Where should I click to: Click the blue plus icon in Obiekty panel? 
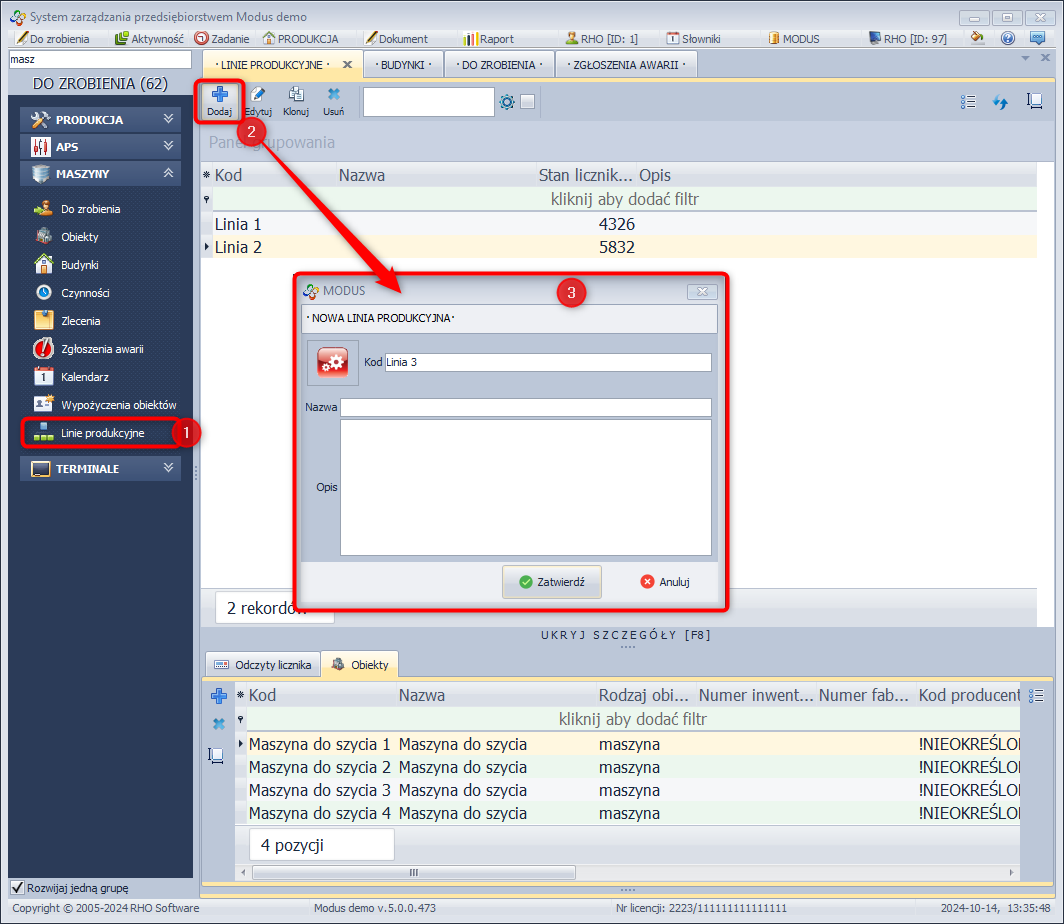click(218, 696)
